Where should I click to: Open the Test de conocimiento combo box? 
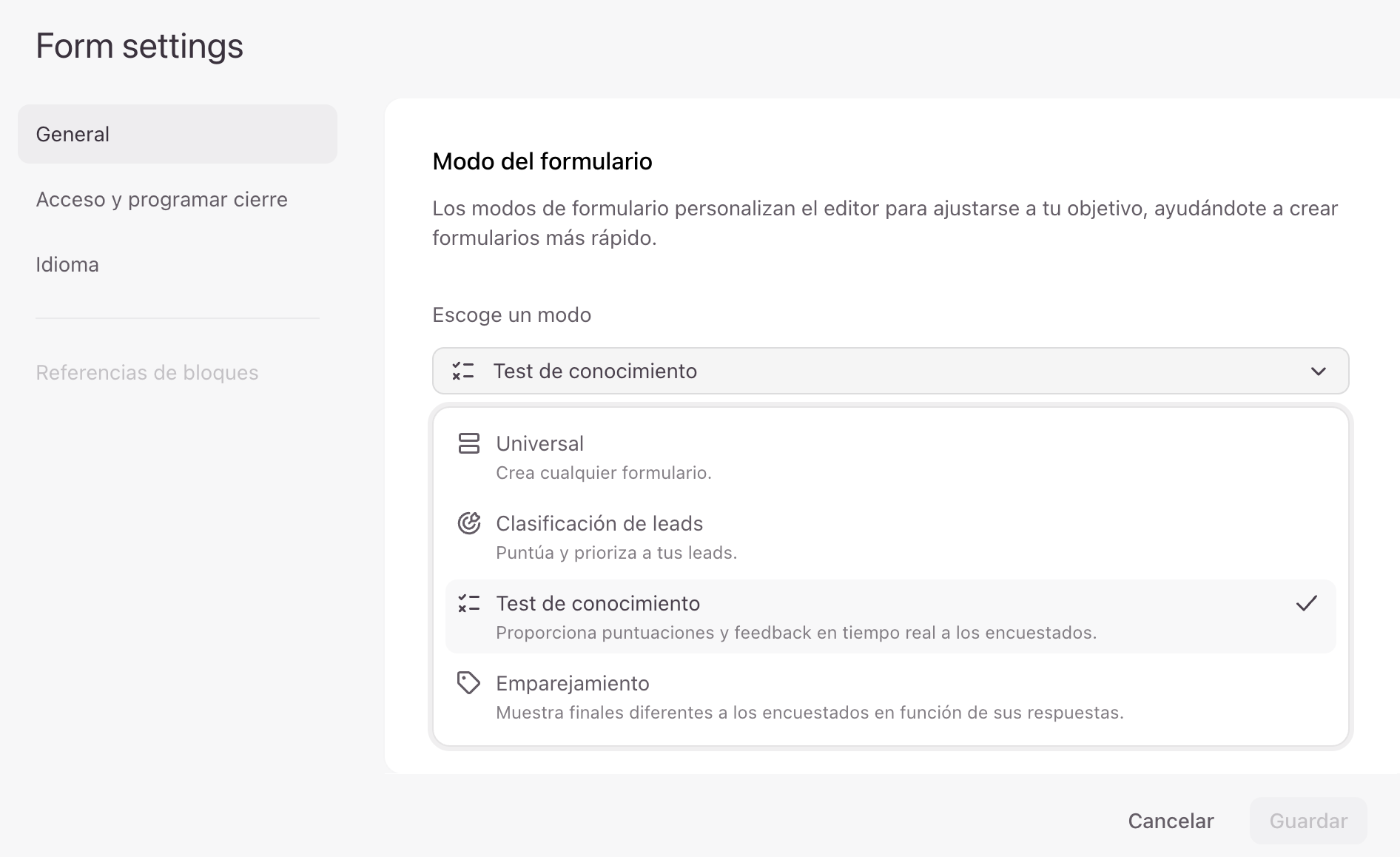(x=890, y=371)
